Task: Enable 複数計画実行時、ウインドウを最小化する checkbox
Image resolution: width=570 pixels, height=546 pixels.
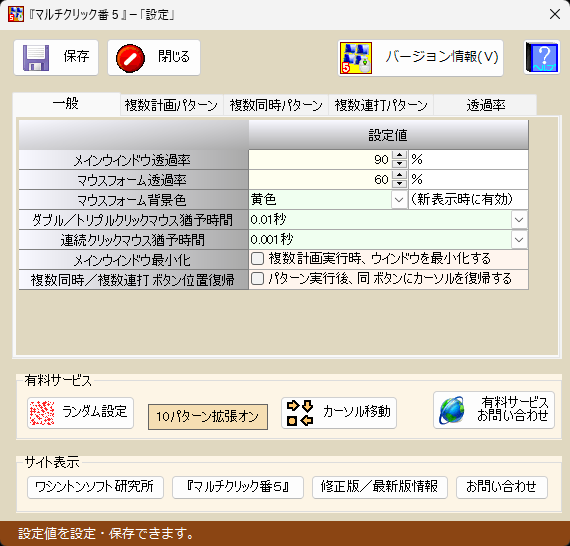Action: click(x=257, y=259)
